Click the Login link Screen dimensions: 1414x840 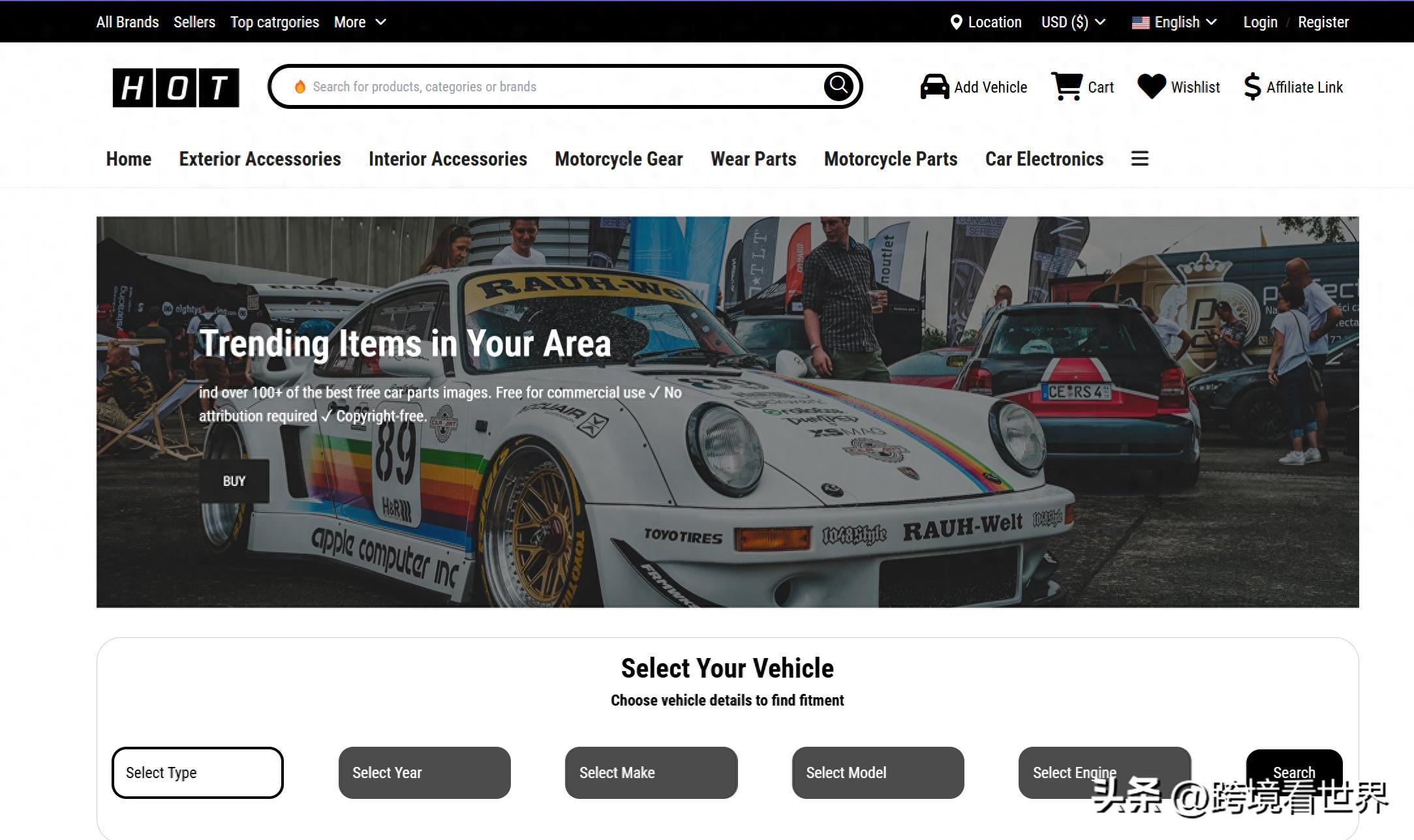1260,22
